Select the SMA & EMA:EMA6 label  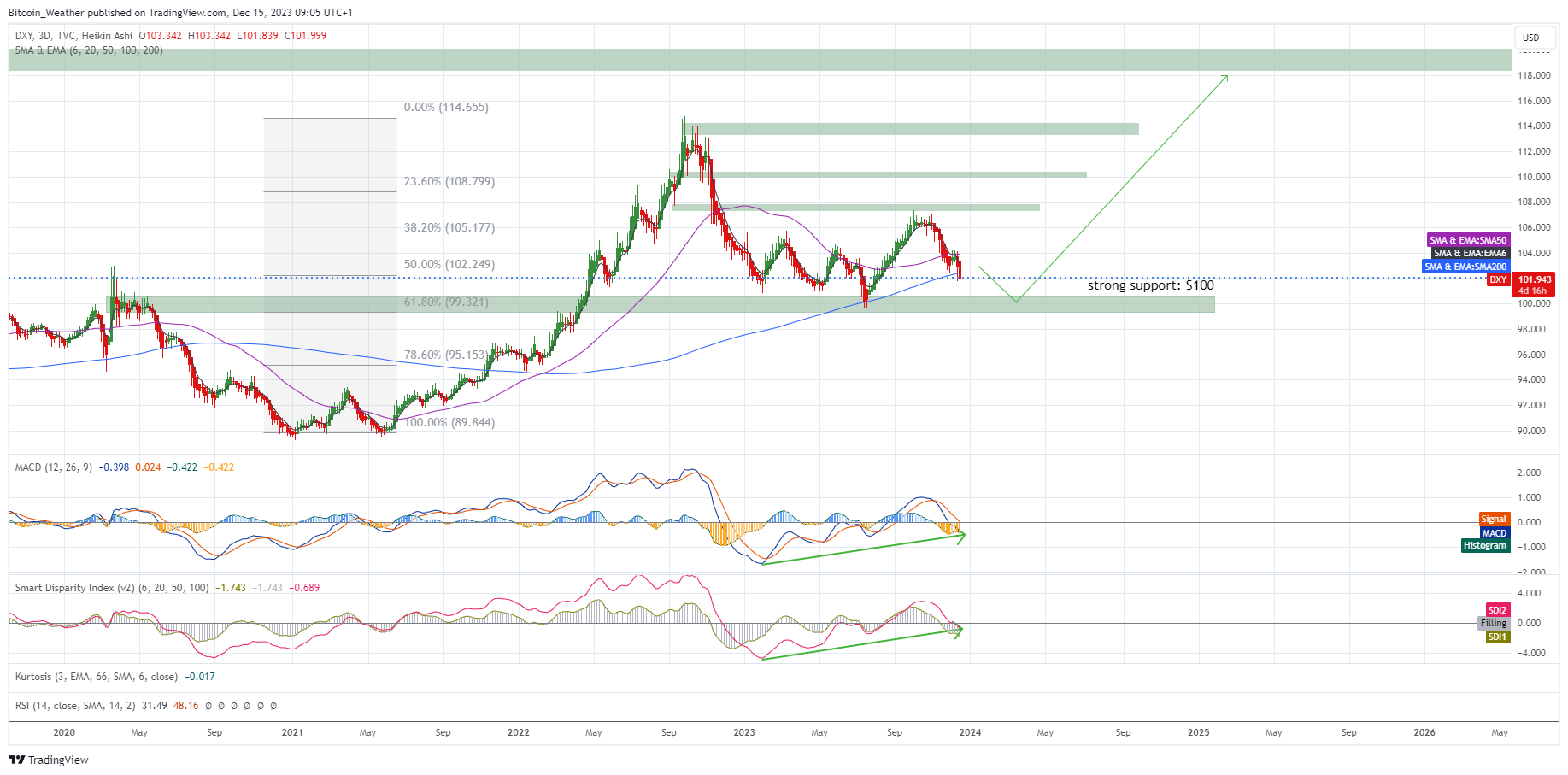pyautogui.click(x=1471, y=253)
